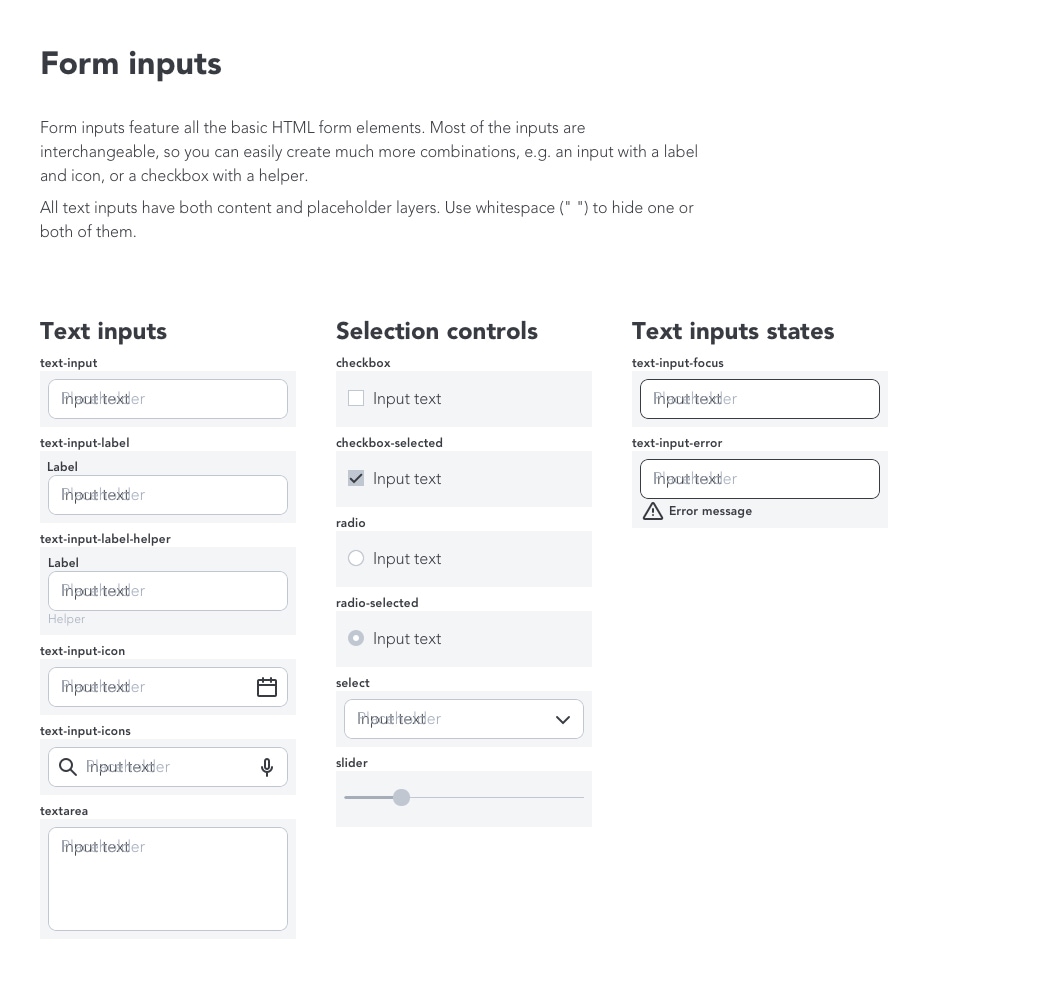Image resolution: width=1040 pixels, height=987 pixels.
Task: Click the plain text-input field
Action: coord(168,399)
